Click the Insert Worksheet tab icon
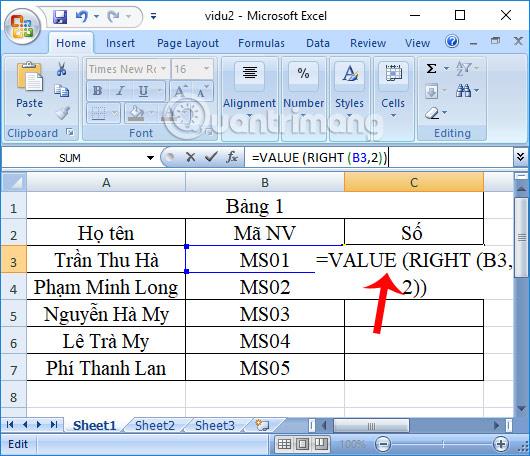Screen dimensions: 530x456 click(x=262, y=425)
